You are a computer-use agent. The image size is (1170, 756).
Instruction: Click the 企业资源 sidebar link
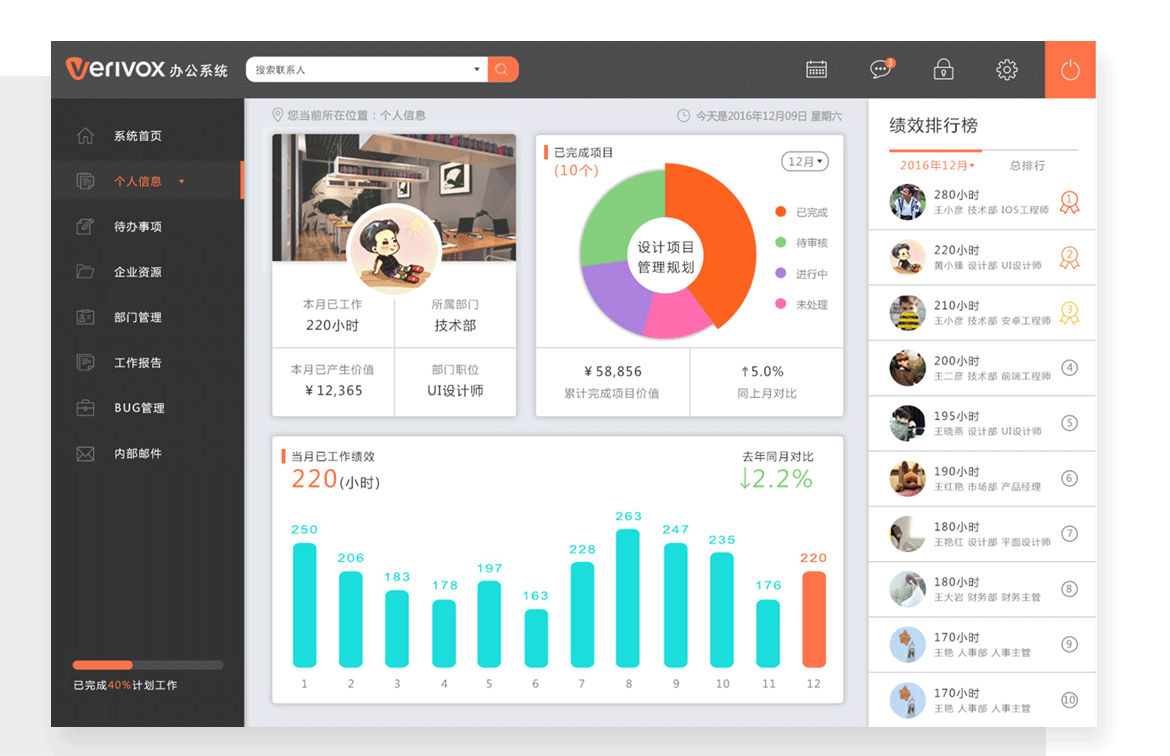138,272
